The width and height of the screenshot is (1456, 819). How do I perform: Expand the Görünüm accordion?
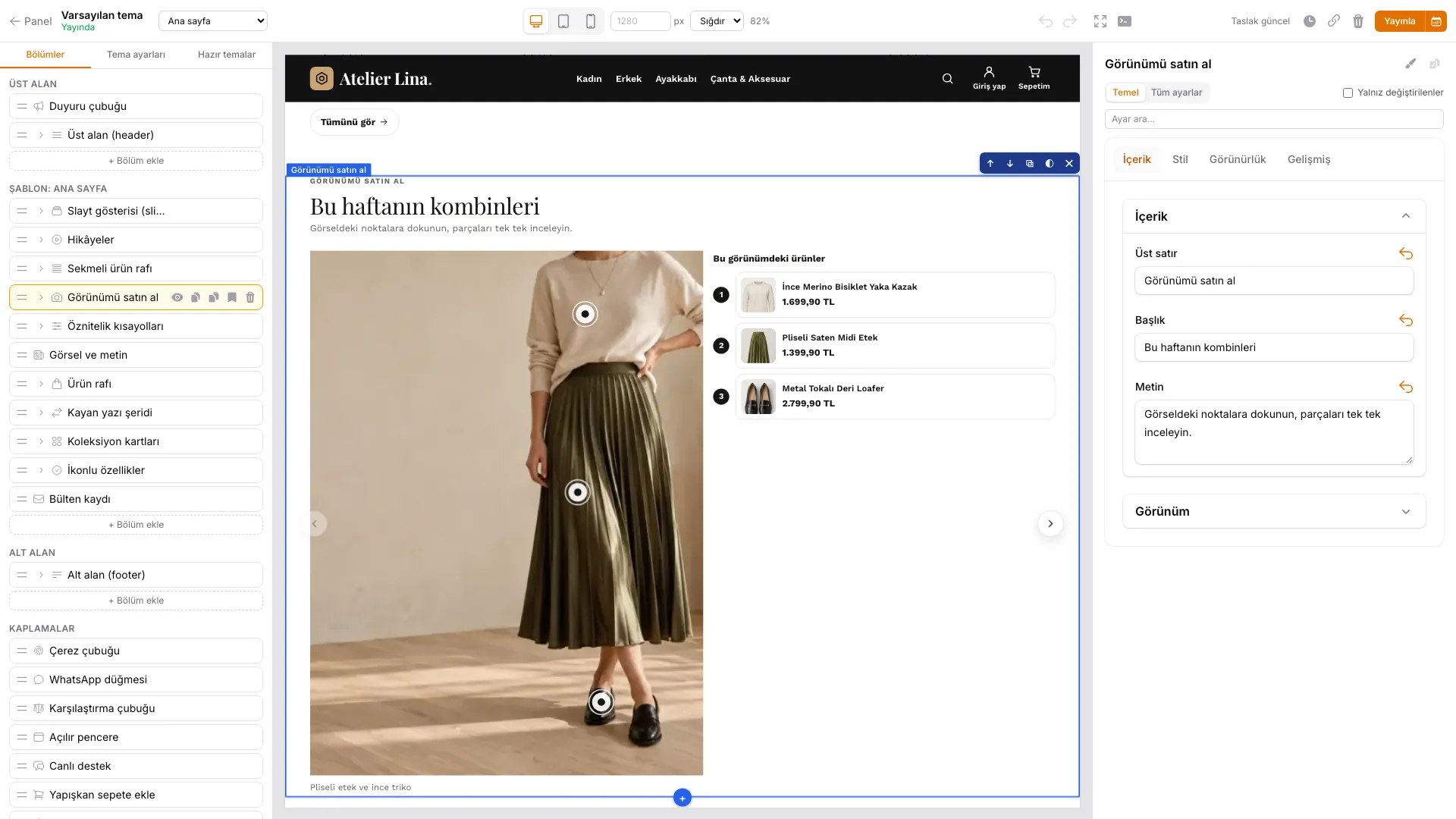1274,511
